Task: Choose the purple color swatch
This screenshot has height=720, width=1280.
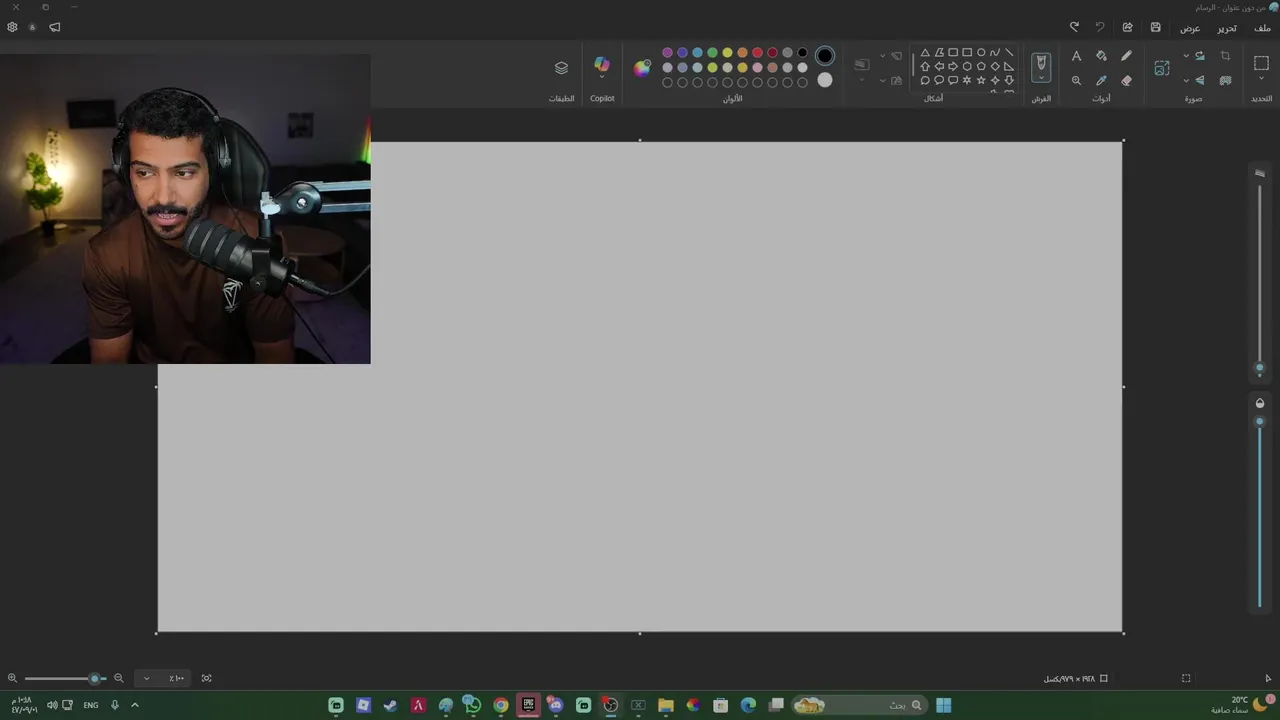Action: [667, 53]
